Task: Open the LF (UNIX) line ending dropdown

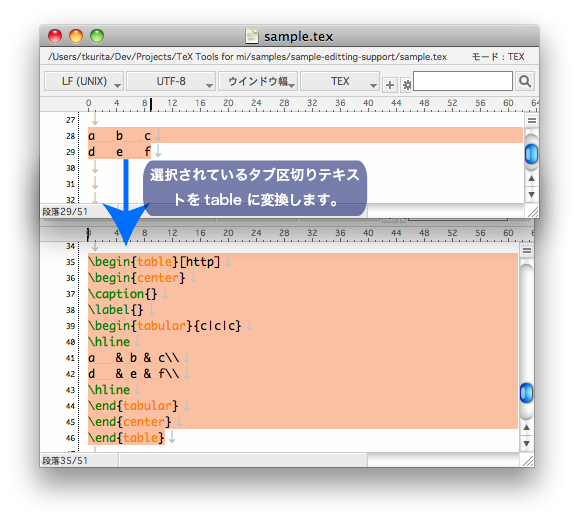Action: [x=84, y=81]
